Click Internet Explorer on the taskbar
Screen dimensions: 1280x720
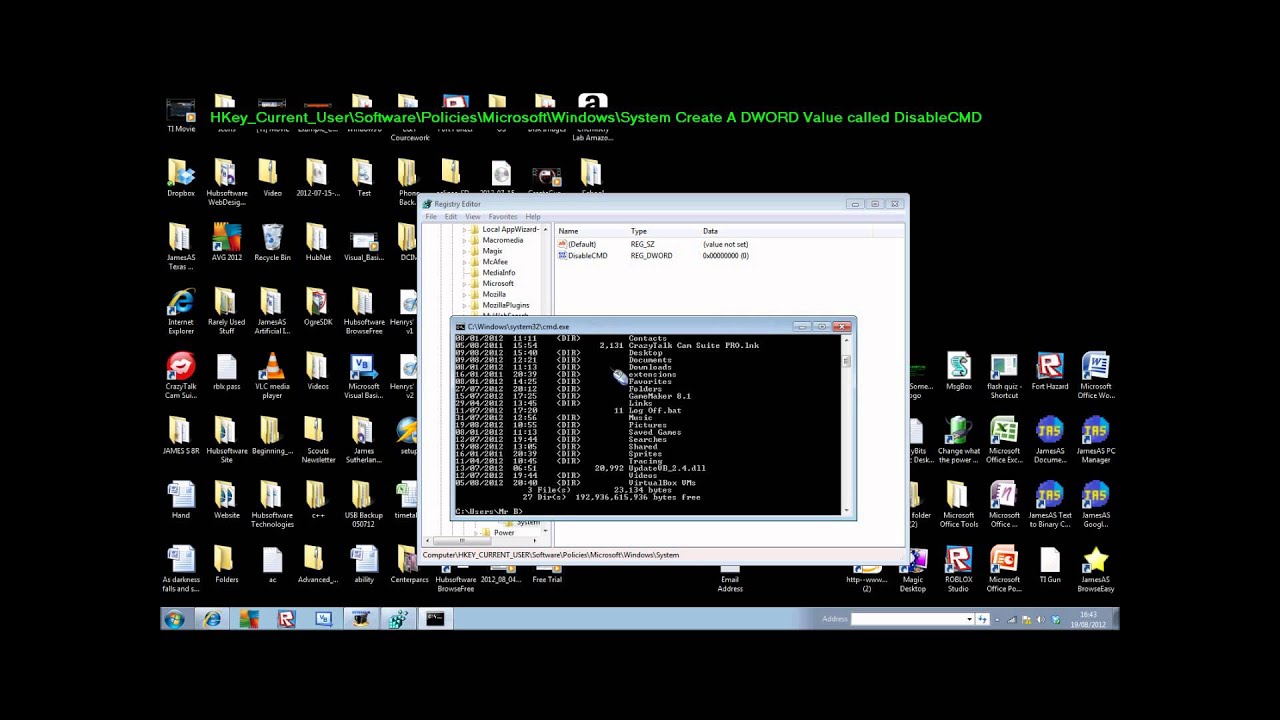pyautogui.click(x=212, y=619)
